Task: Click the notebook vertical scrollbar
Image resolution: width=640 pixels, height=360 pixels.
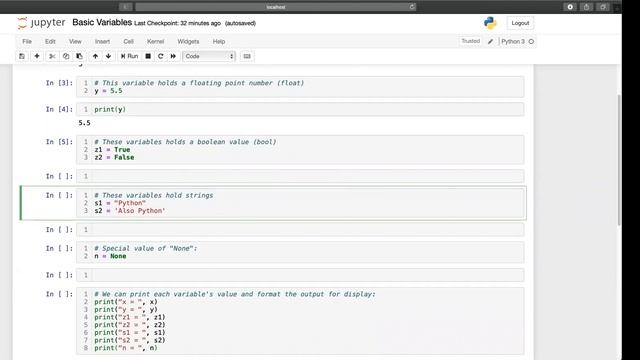Action: [x=619, y=159]
